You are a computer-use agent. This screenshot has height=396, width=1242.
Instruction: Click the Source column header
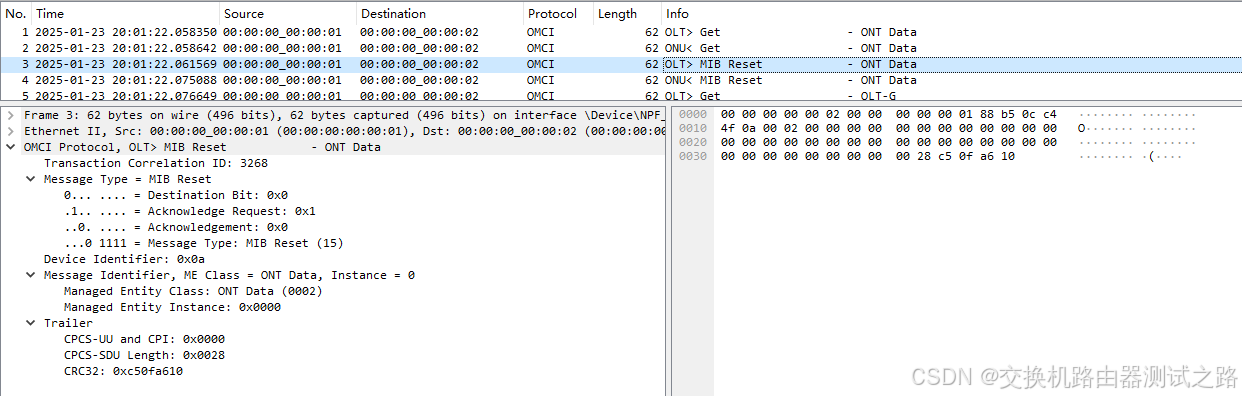click(x=288, y=14)
